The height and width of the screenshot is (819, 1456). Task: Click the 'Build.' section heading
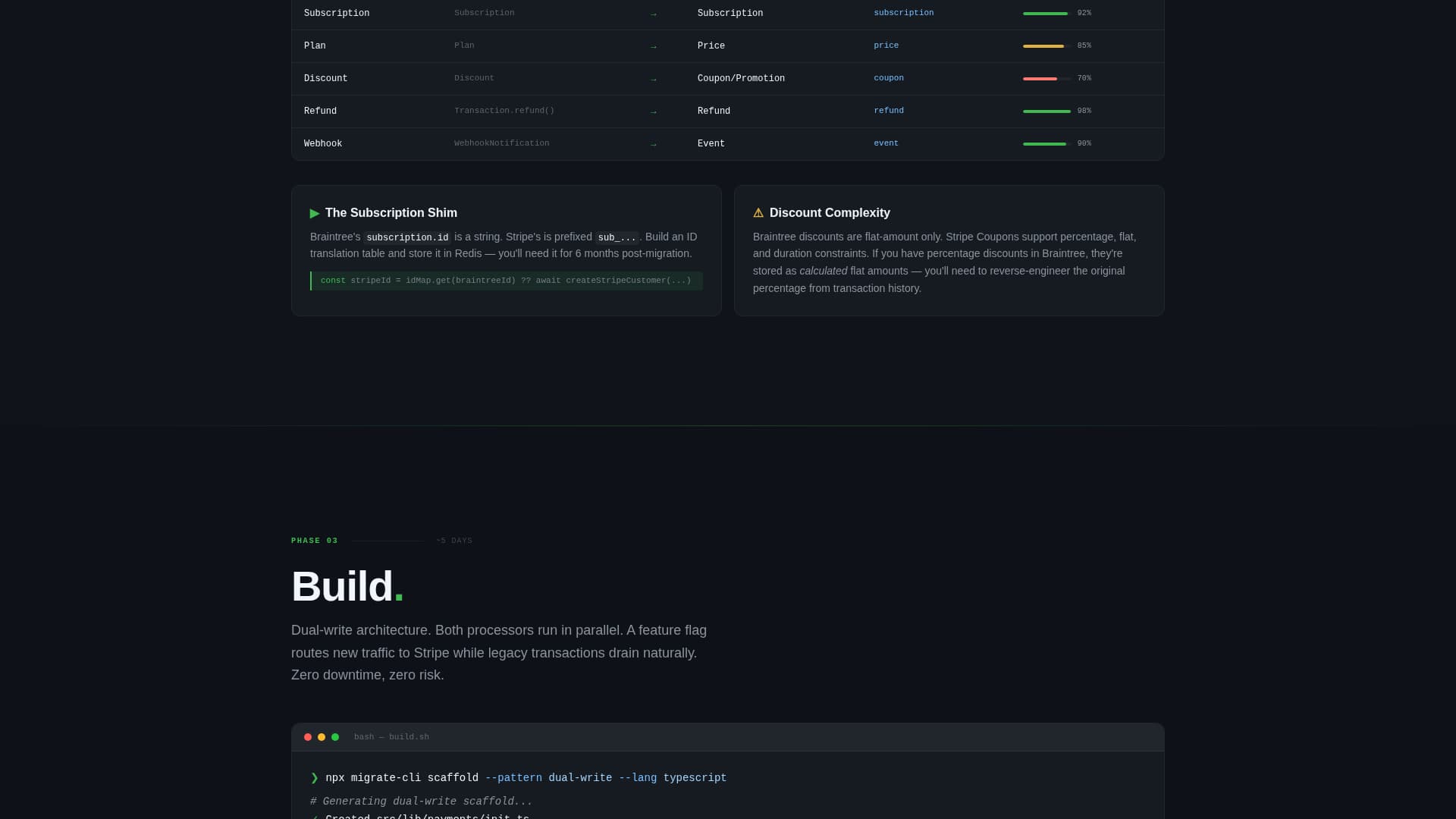click(347, 586)
